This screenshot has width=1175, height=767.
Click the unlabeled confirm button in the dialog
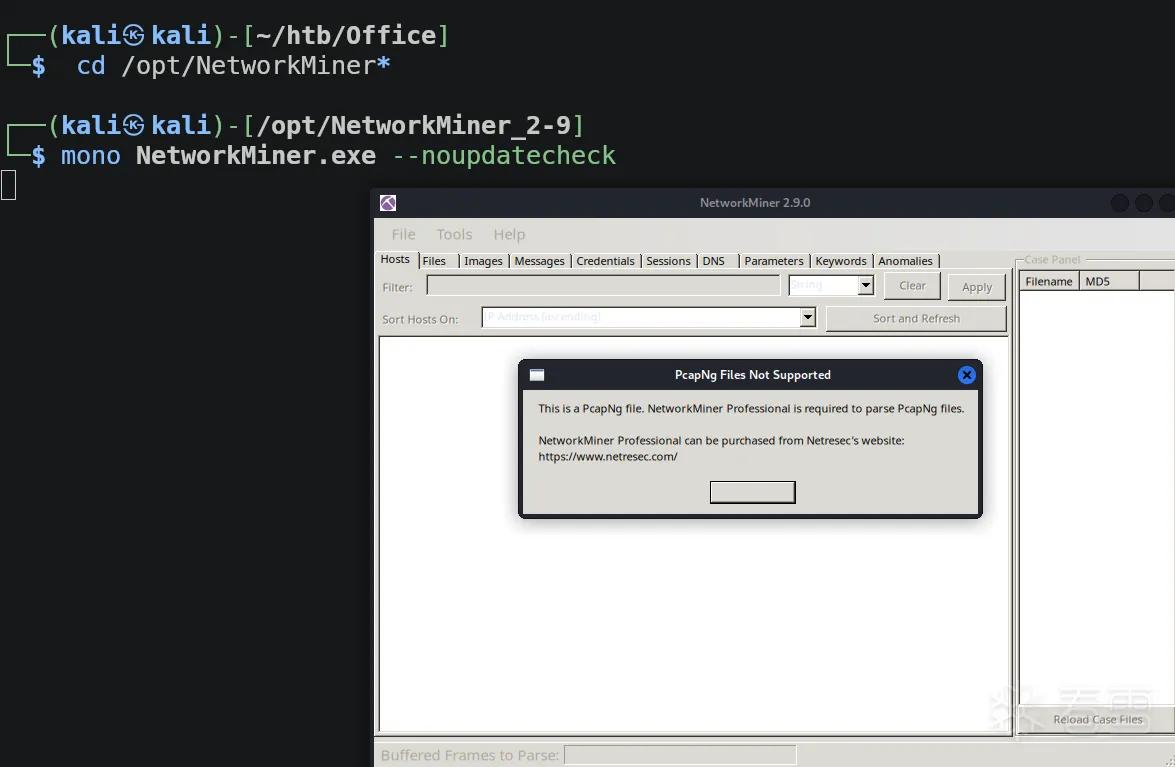click(752, 492)
